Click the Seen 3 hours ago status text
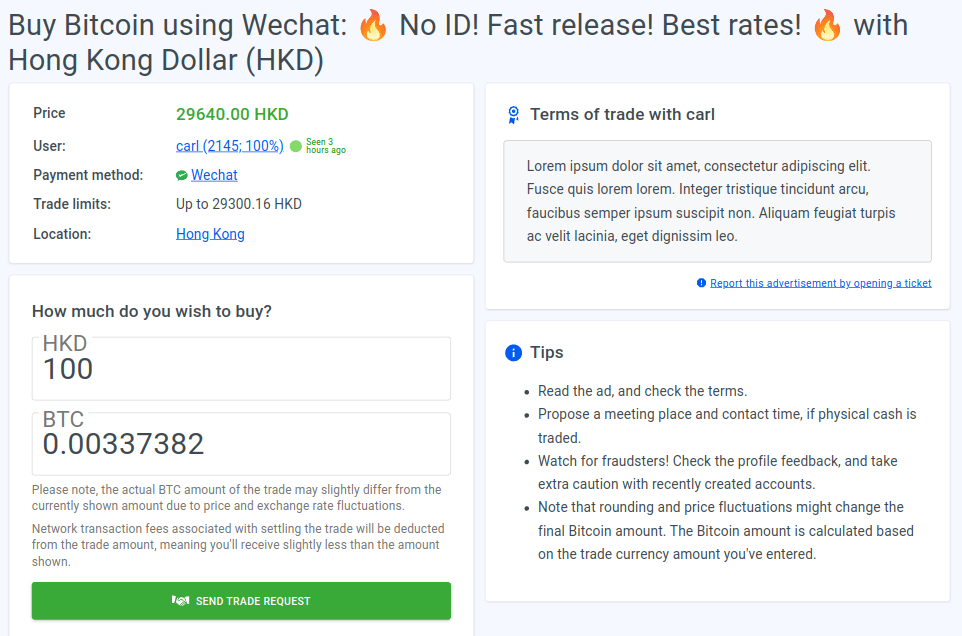Screen dimensions: 962x636 (326, 146)
